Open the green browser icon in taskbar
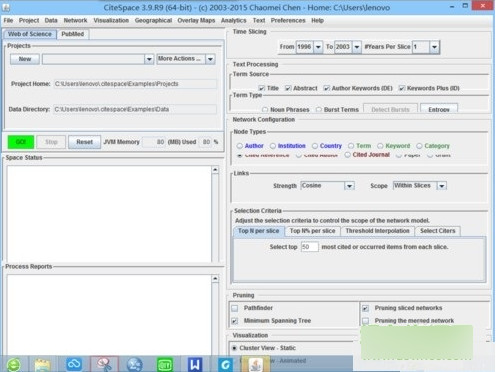This screenshot has width=496, height=372. point(13,365)
